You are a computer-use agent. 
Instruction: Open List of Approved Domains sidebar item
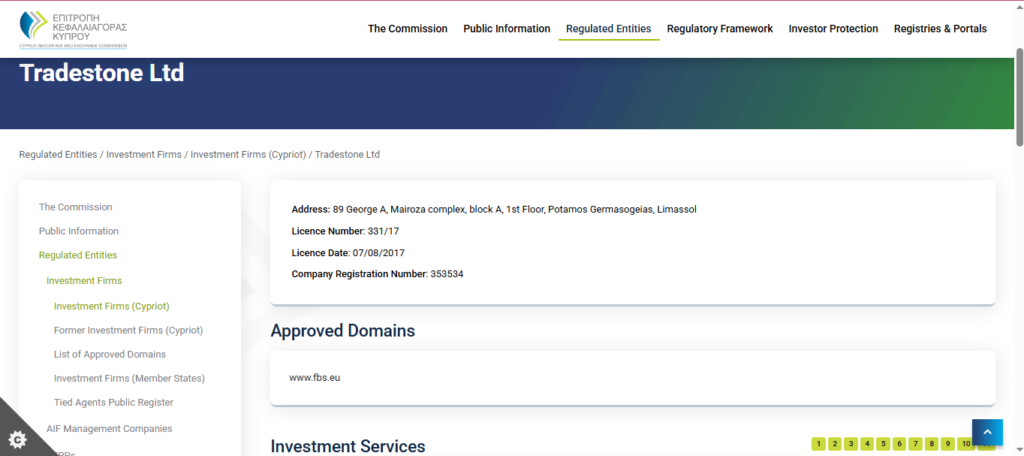coord(110,354)
